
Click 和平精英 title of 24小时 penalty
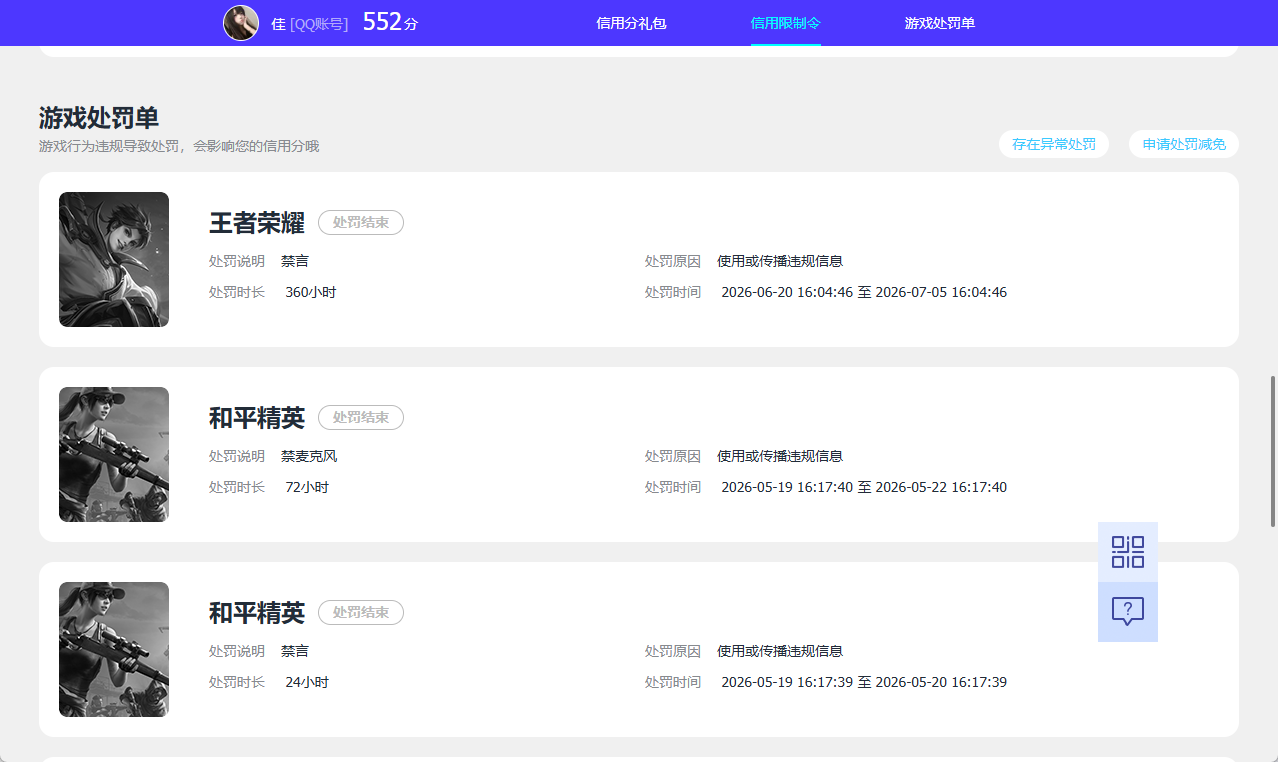[257, 612]
